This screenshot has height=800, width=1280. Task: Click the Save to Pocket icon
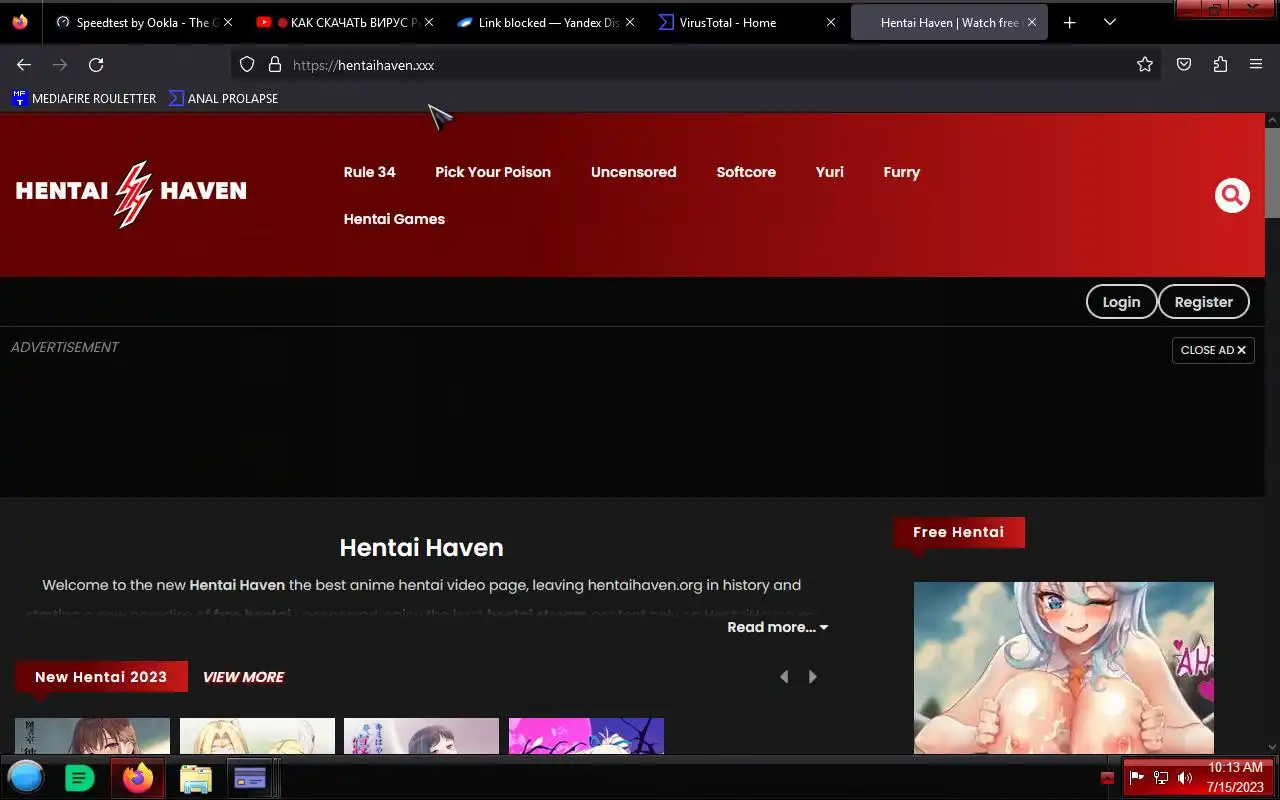click(x=1183, y=64)
